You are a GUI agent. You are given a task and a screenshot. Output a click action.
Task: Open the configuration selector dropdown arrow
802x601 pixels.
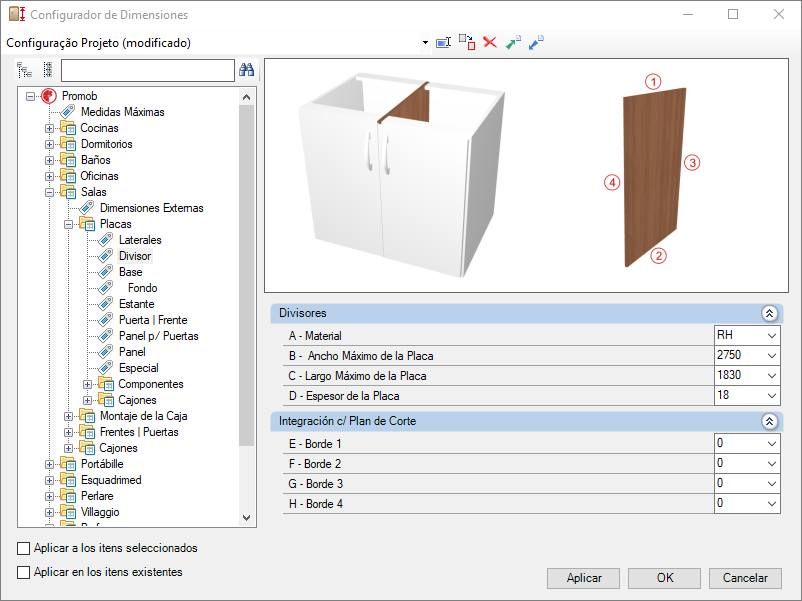pos(425,43)
